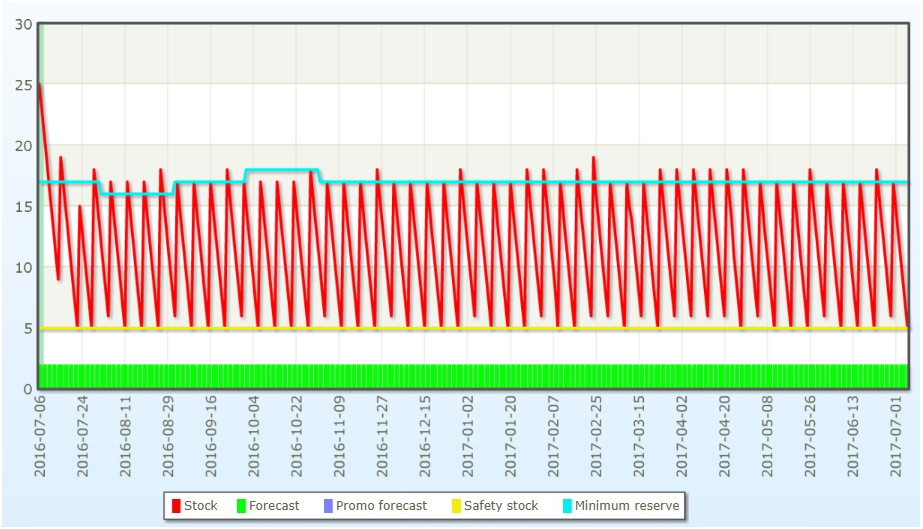The height and width of the screenshot is (529, 923).
Task: Click the purple Promo forecast legend swatch
Action: (328, 506)
